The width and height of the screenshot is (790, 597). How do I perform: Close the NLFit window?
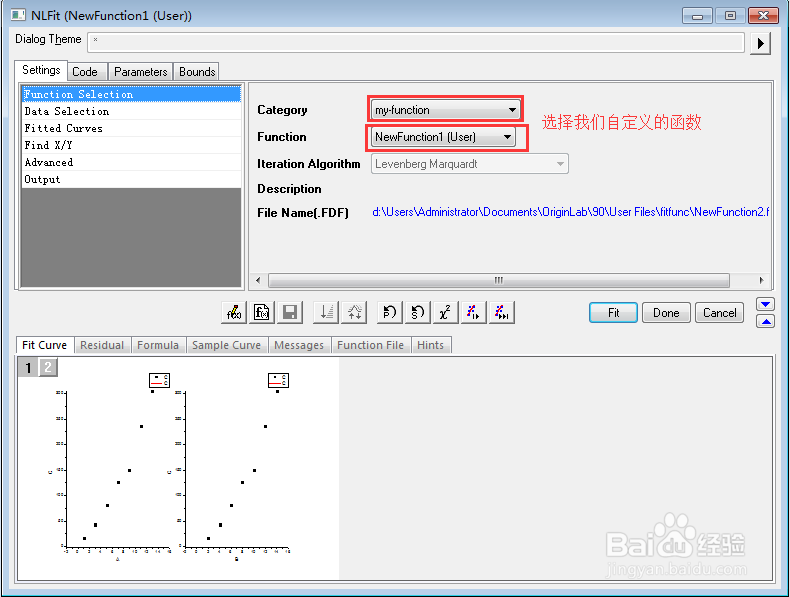[x=763, y=16]
